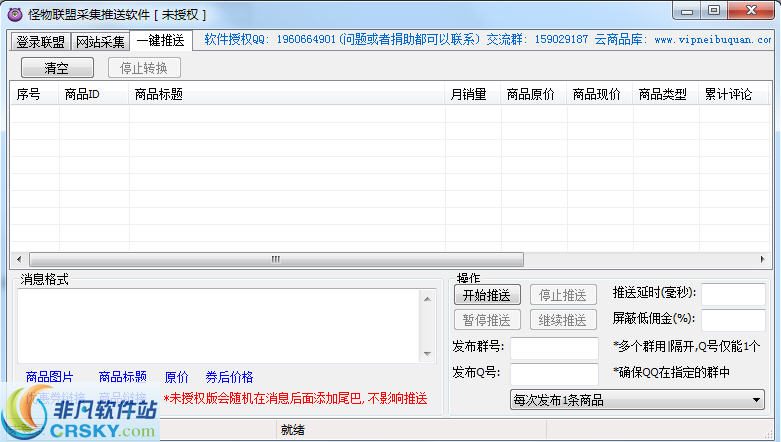The width and height of the screenshot is (781, 442).
Task: Click the purple app icon in the title bar
Action: [15, 14]
